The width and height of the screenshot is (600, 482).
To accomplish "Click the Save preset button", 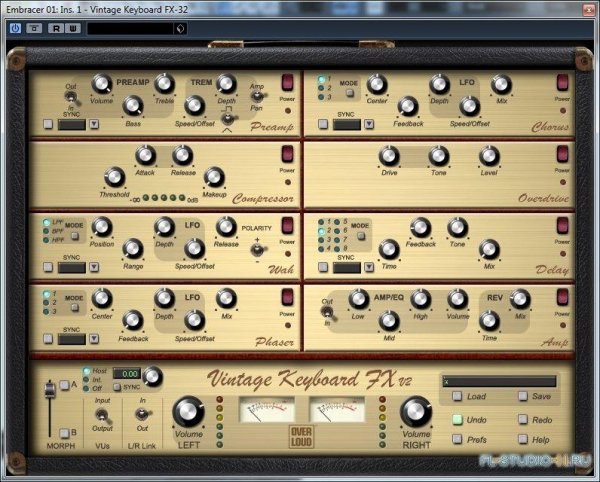I will 523,396.
